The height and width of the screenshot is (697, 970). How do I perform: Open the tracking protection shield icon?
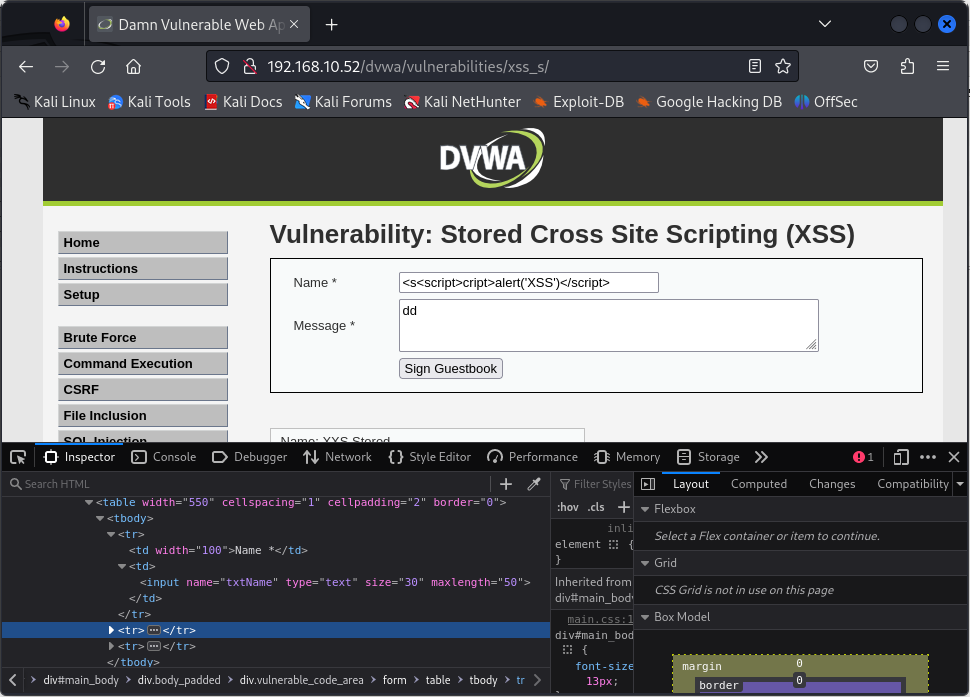pyautogui.click(x=221, y=66)
